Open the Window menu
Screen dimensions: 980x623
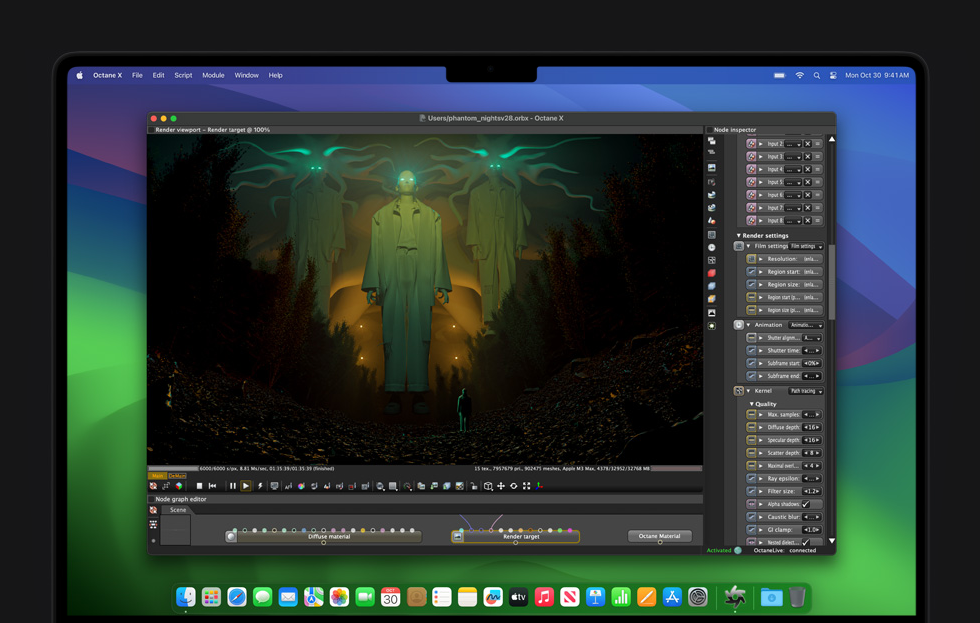(x=246, y=75)
